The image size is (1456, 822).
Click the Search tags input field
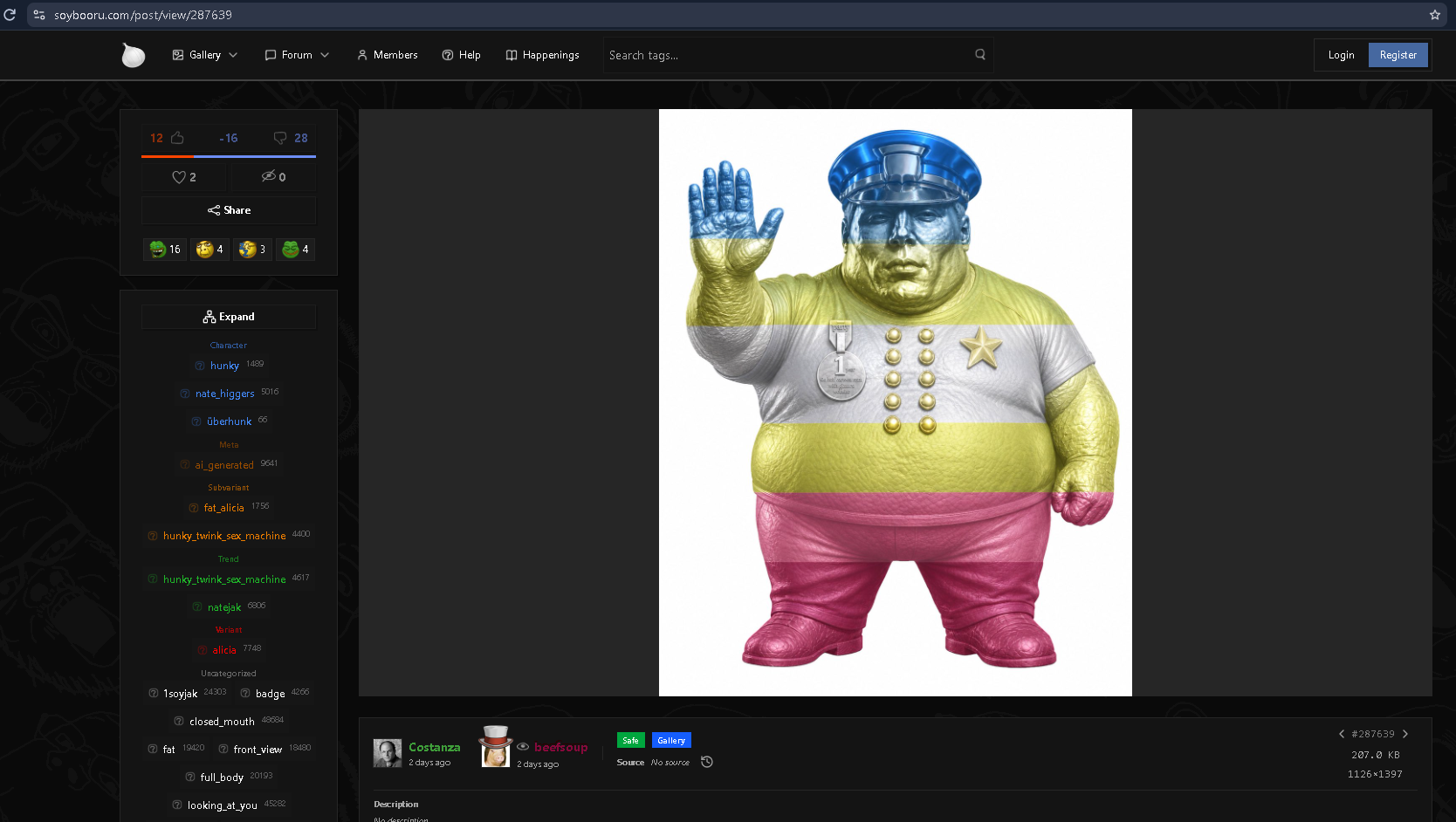tap(790, 55)
